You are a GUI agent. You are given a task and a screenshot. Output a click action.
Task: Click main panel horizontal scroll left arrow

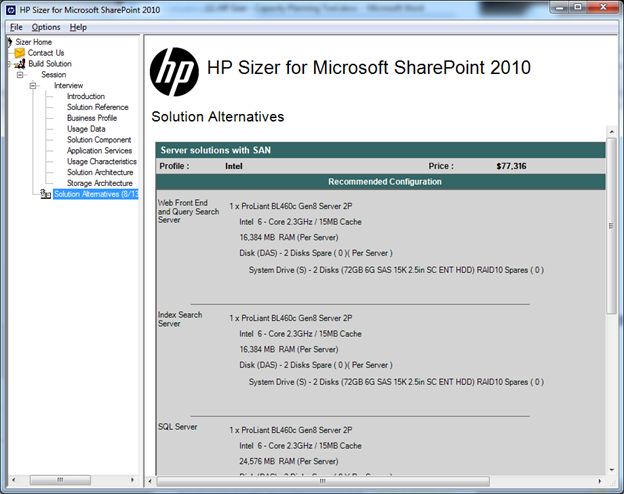coord(150,481)
